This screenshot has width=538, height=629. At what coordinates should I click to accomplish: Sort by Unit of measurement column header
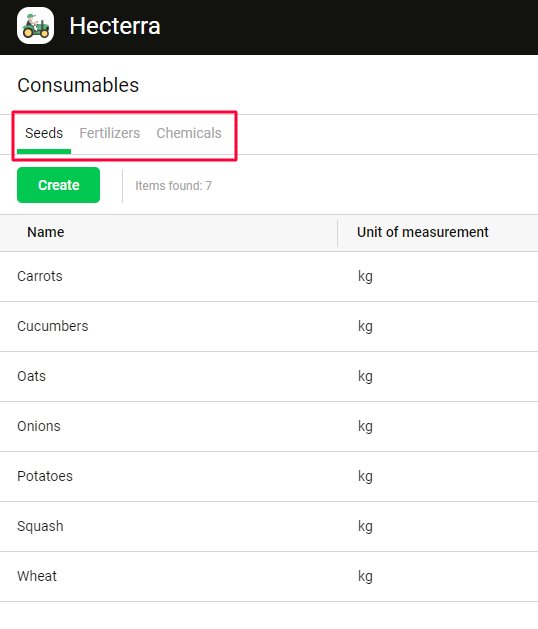click(423, 232)
